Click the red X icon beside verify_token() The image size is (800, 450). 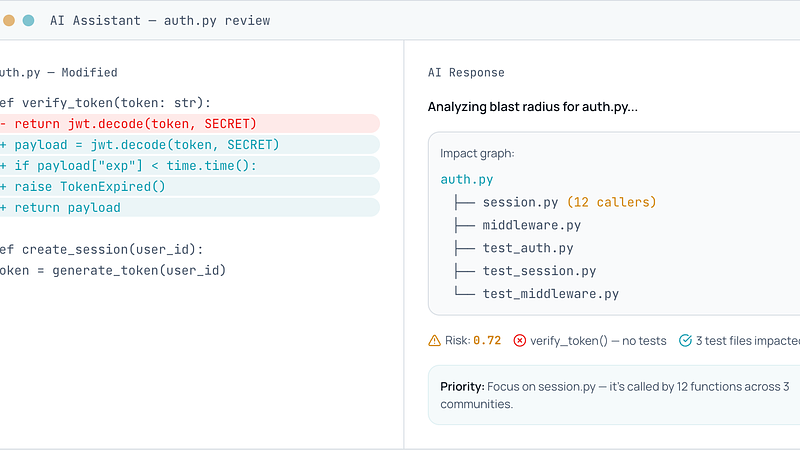click(x=519, y=340)
